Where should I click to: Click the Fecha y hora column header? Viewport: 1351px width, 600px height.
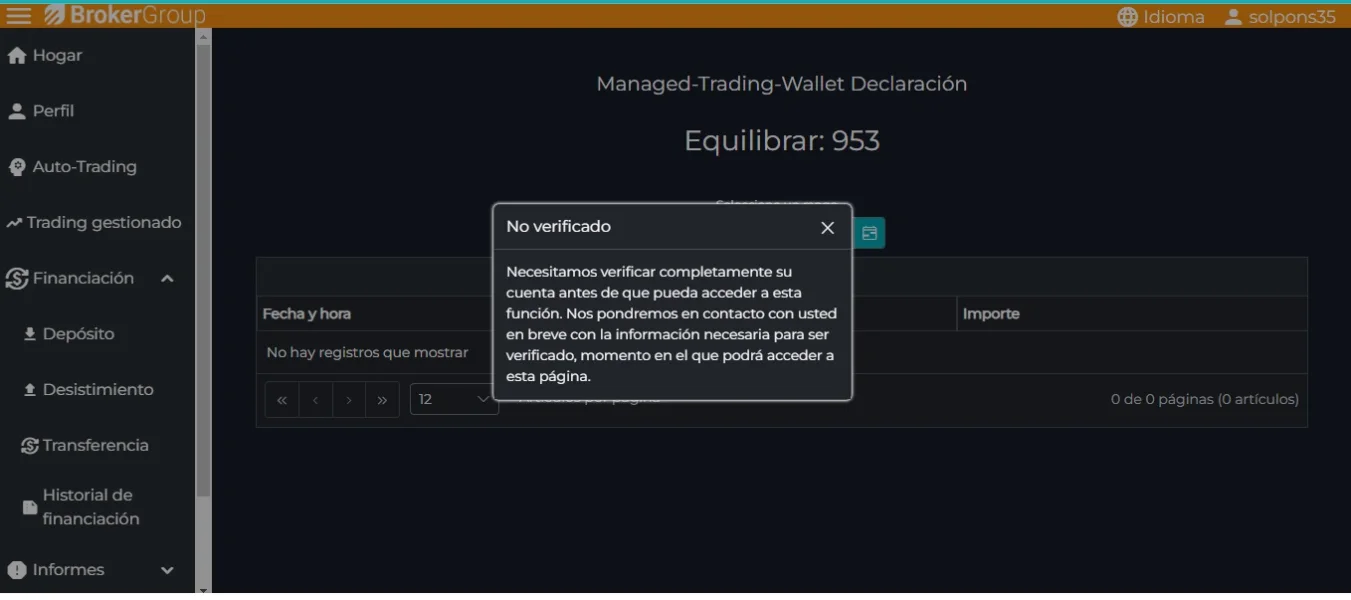[307, 314]
